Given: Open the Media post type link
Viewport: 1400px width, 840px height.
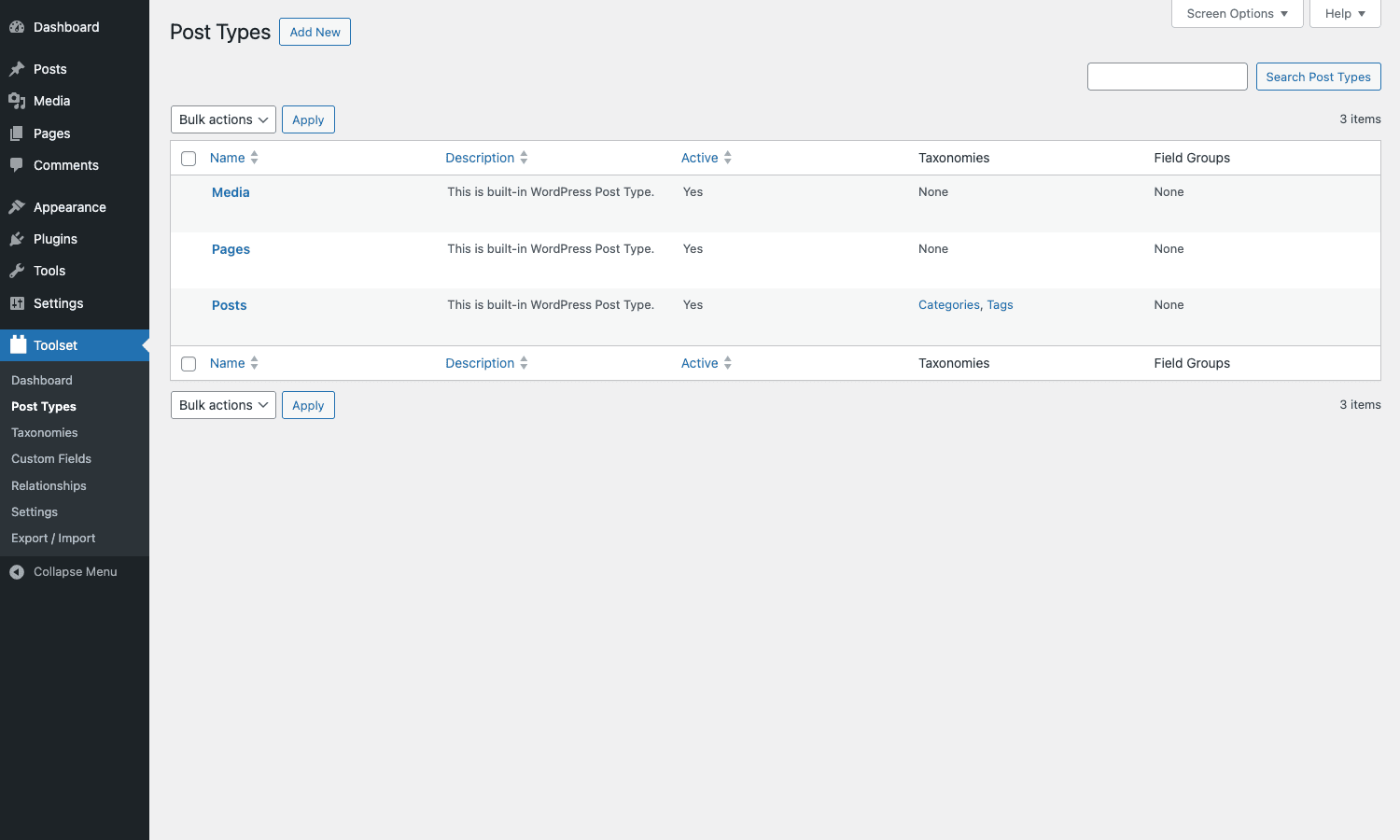Looking at the screenshot, I should [231, 192].
